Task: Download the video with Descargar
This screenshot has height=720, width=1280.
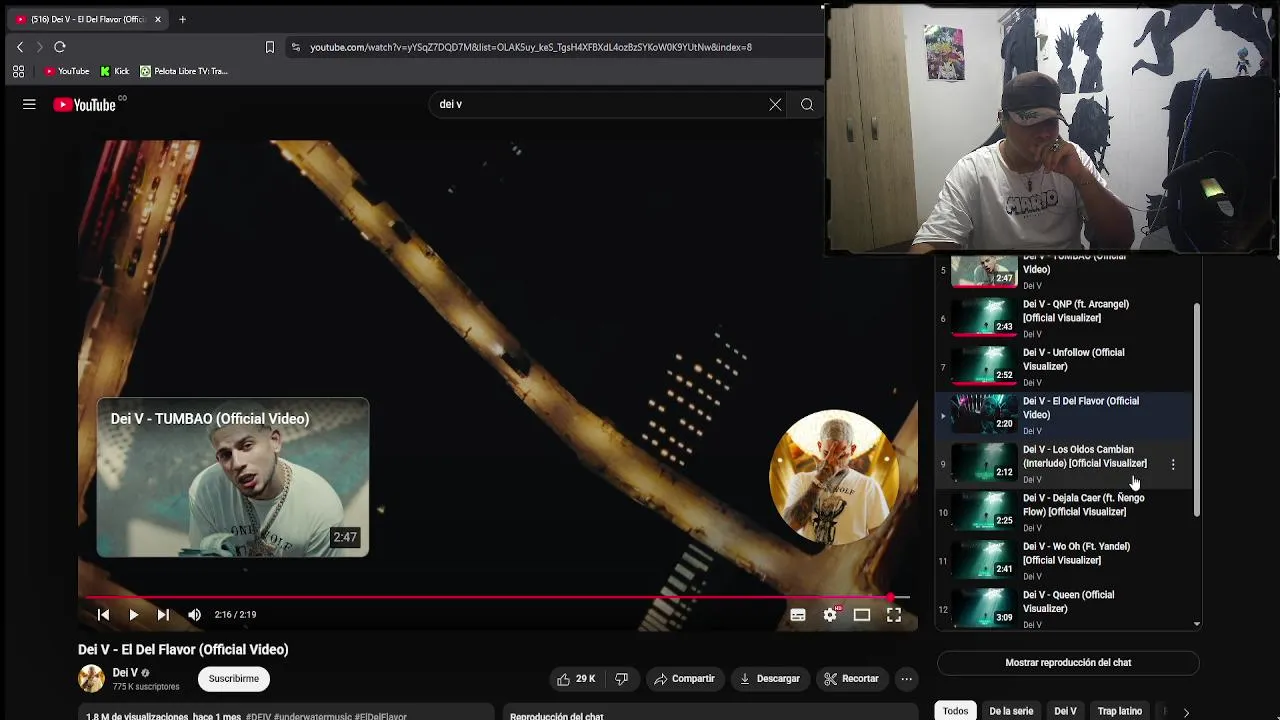Action: [769, 679]
